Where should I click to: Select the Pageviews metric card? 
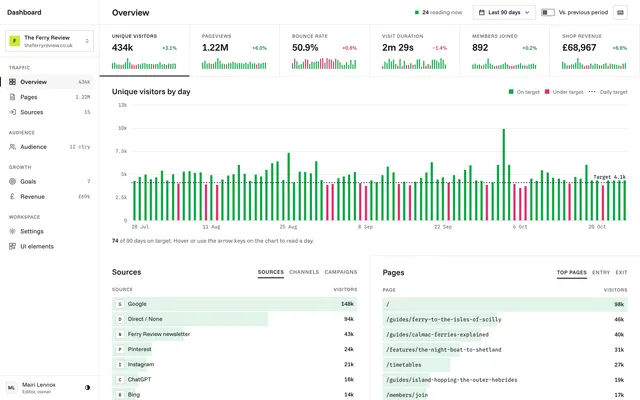(234, 50)
